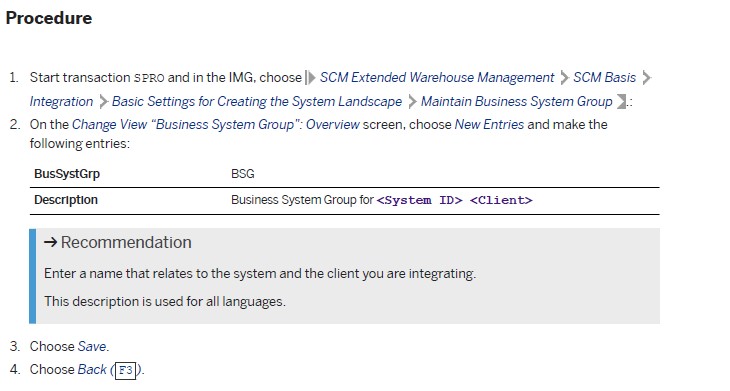This screenshot has height=391, width=730.
Task: Click Maintain Business System Group entry
Action: (516, 102)
